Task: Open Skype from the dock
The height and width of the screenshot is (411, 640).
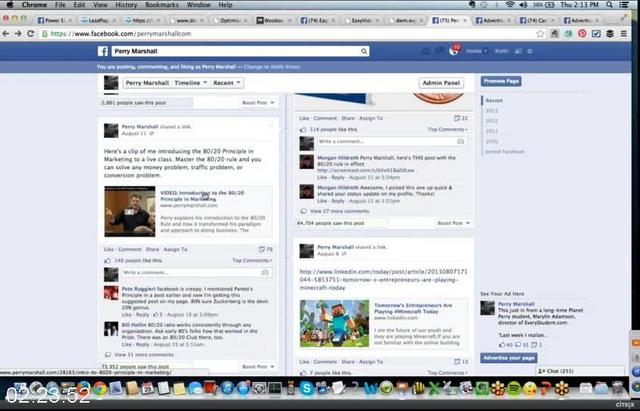Action: point(306,388)
